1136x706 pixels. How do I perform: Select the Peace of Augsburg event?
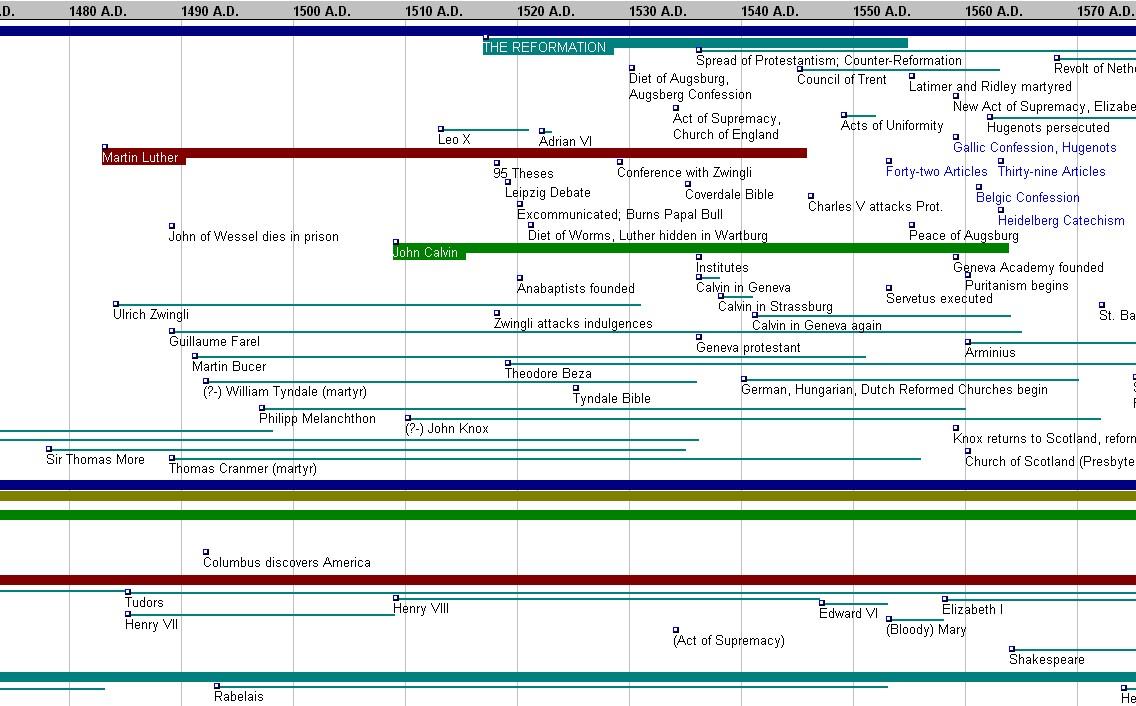[964, 236]
